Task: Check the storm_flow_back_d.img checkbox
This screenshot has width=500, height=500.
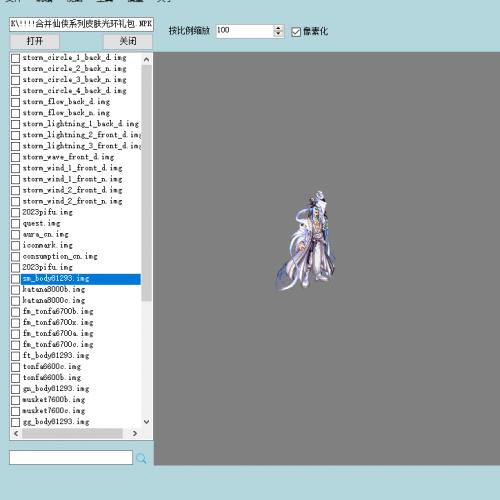Action: (x=16, y=102)
